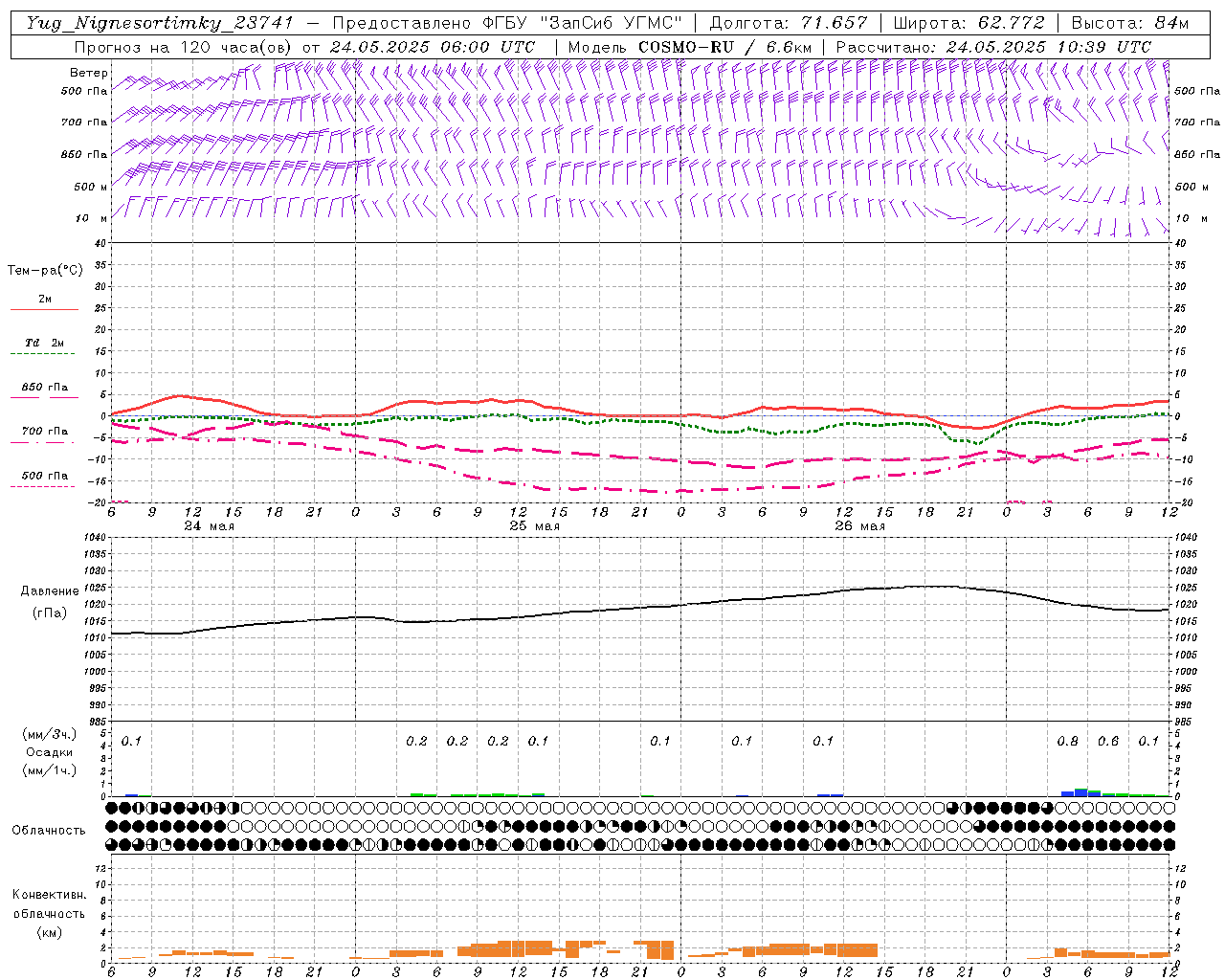Select the 2м temperature legend entry

(45, 300)
